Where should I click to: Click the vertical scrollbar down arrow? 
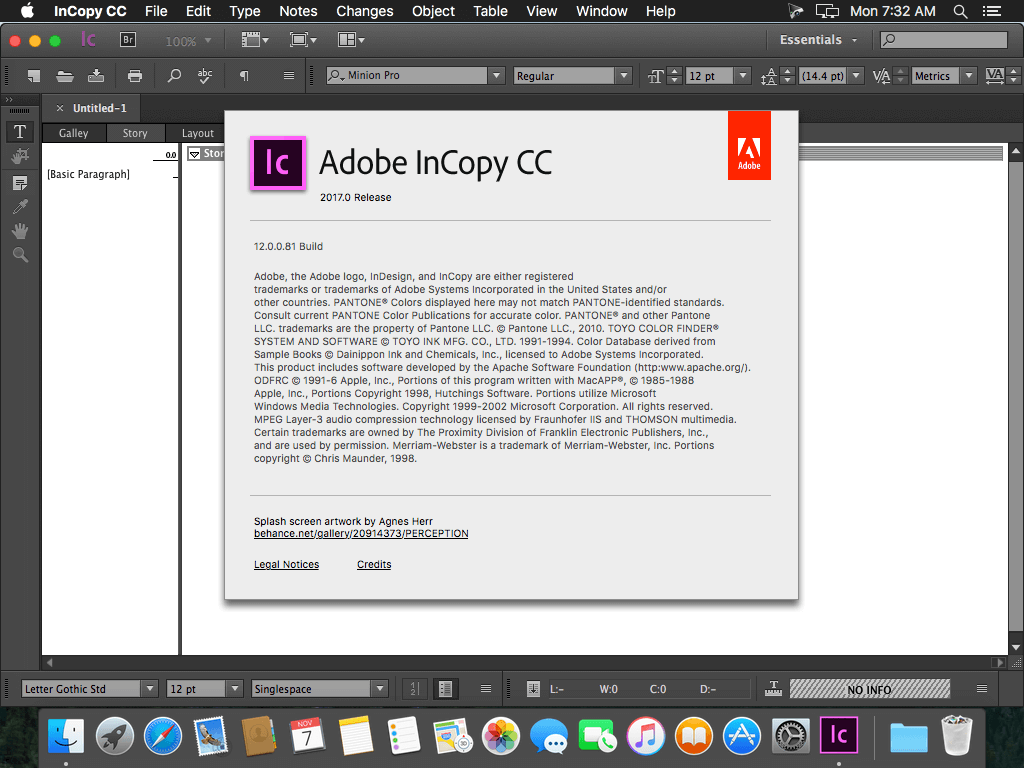[1016, 648]
